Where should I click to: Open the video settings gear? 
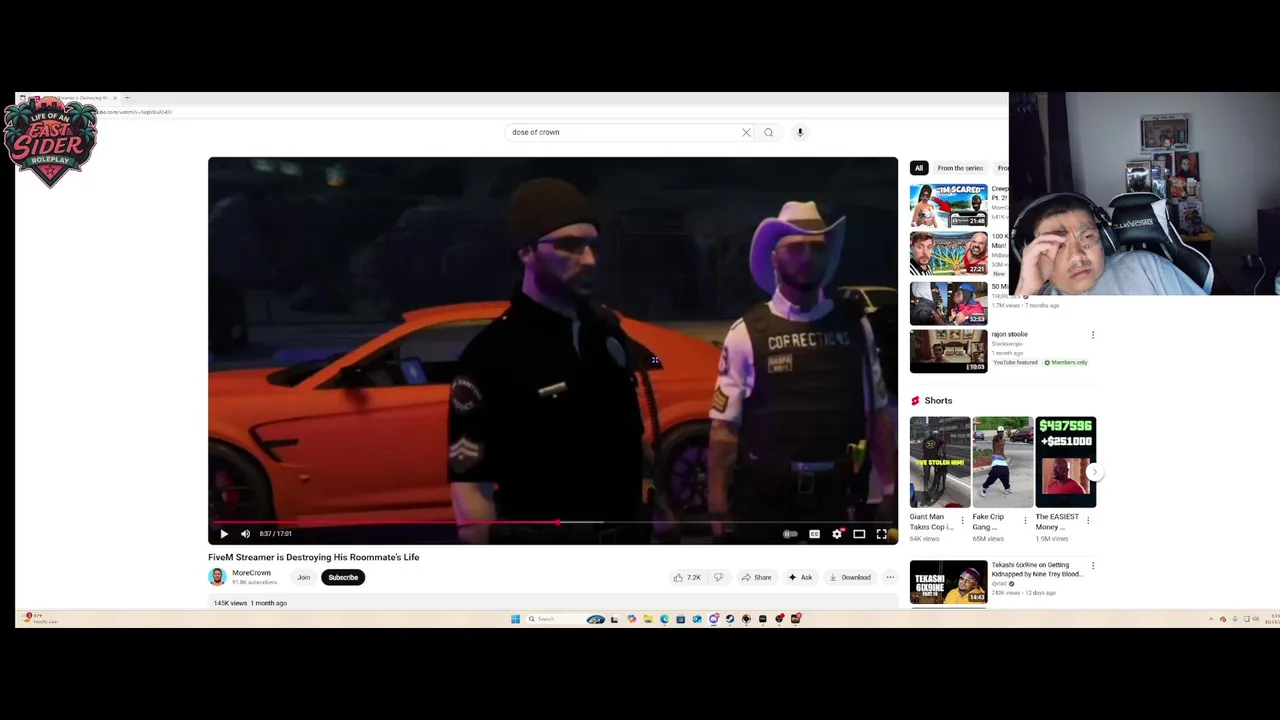point(837,534)
